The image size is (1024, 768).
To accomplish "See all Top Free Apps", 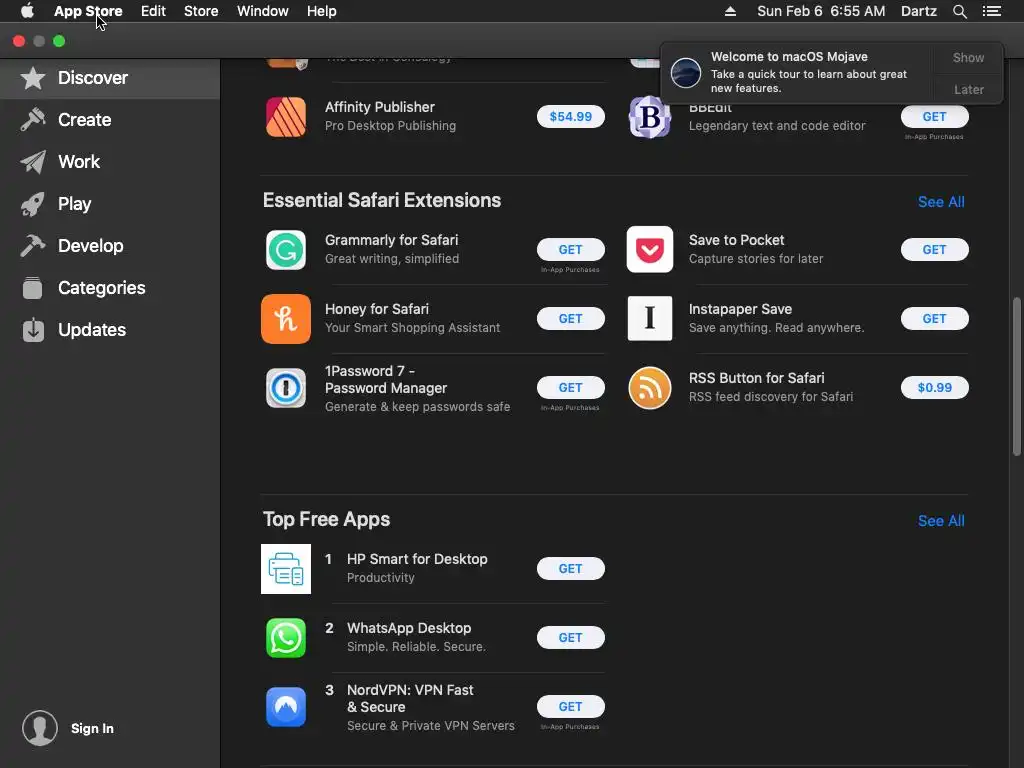I will tap(941, 520).
